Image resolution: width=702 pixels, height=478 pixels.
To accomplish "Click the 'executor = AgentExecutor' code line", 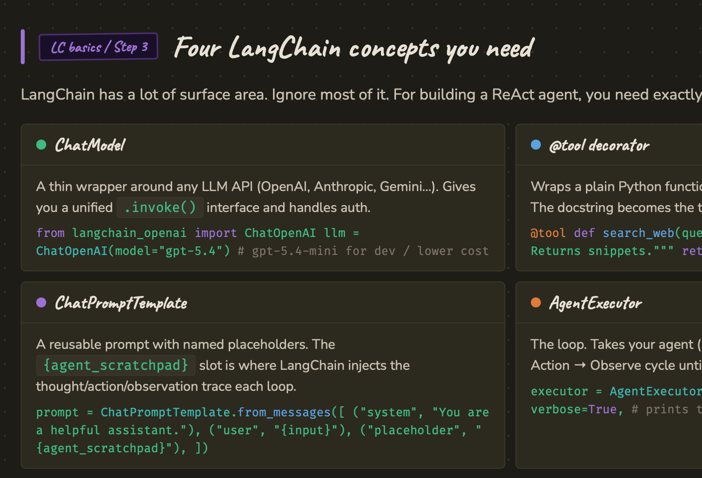I will pos(616,391).
